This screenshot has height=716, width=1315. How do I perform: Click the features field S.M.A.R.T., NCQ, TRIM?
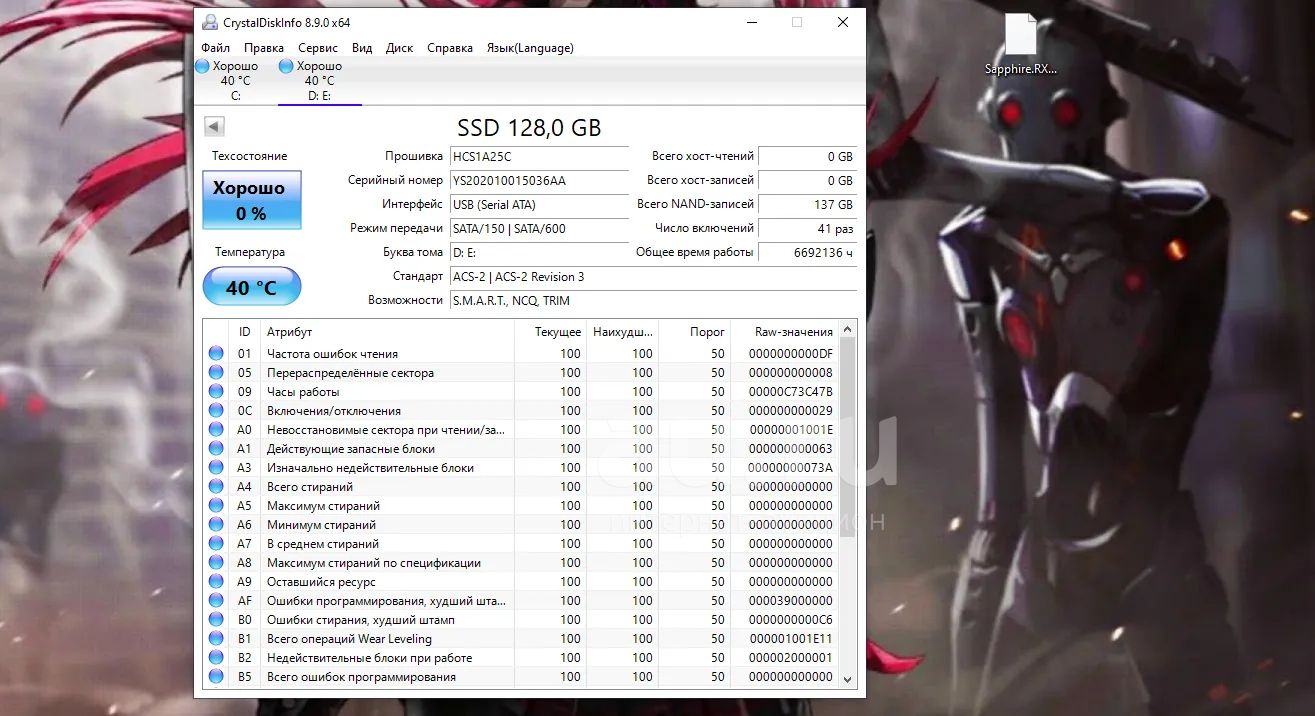coord(653,300)
